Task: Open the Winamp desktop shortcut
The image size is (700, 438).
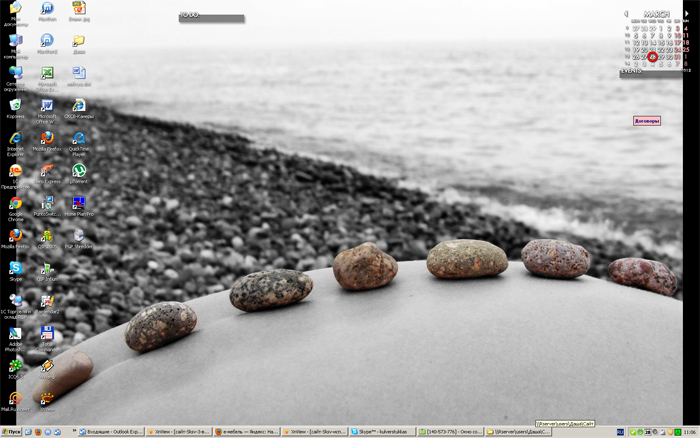Action: click(47, 368)
